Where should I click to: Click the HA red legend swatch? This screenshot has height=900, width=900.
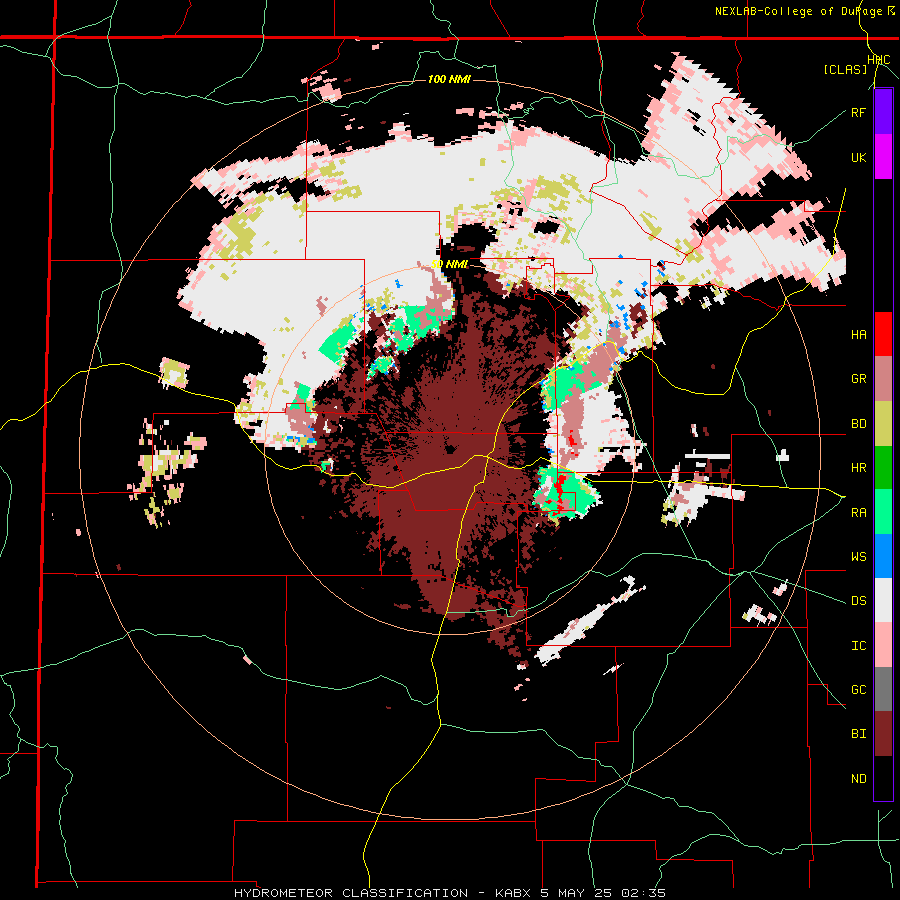(883, 334)
